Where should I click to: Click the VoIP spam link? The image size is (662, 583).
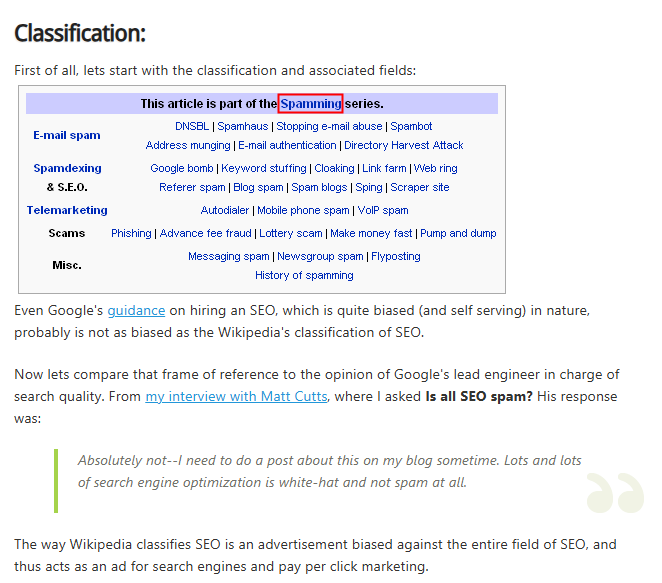point(383,210)
